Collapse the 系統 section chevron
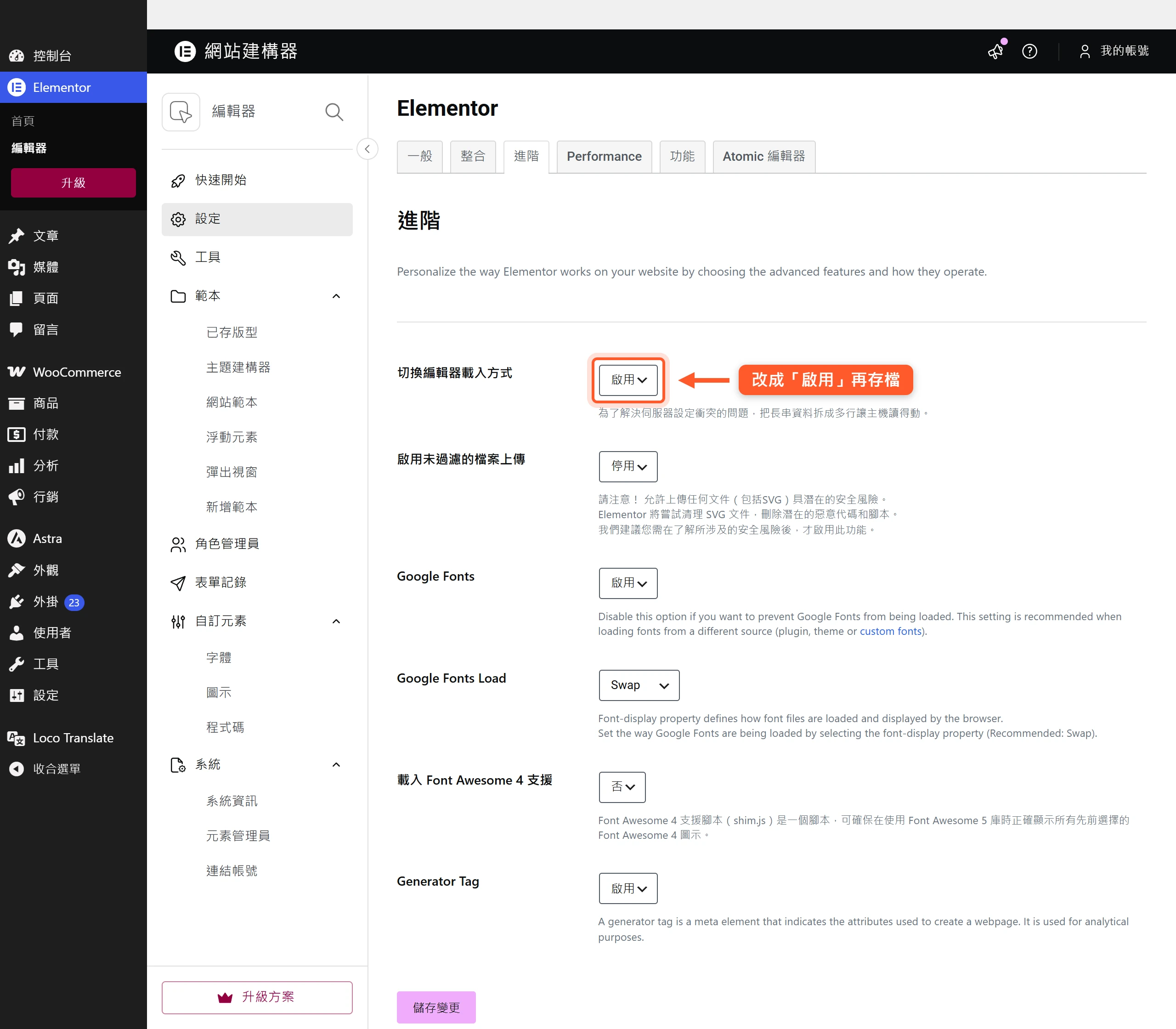1176x1029 pixels. 336,765
